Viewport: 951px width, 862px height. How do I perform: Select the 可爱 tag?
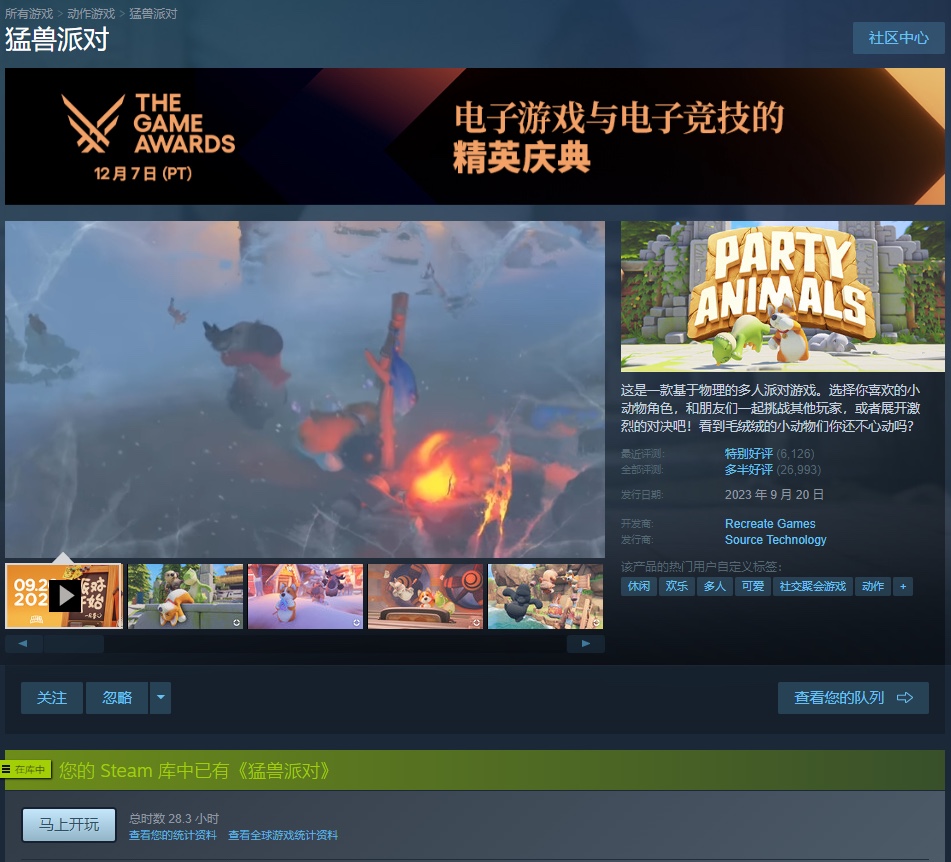pyautogui.click(x=753, y=586)
